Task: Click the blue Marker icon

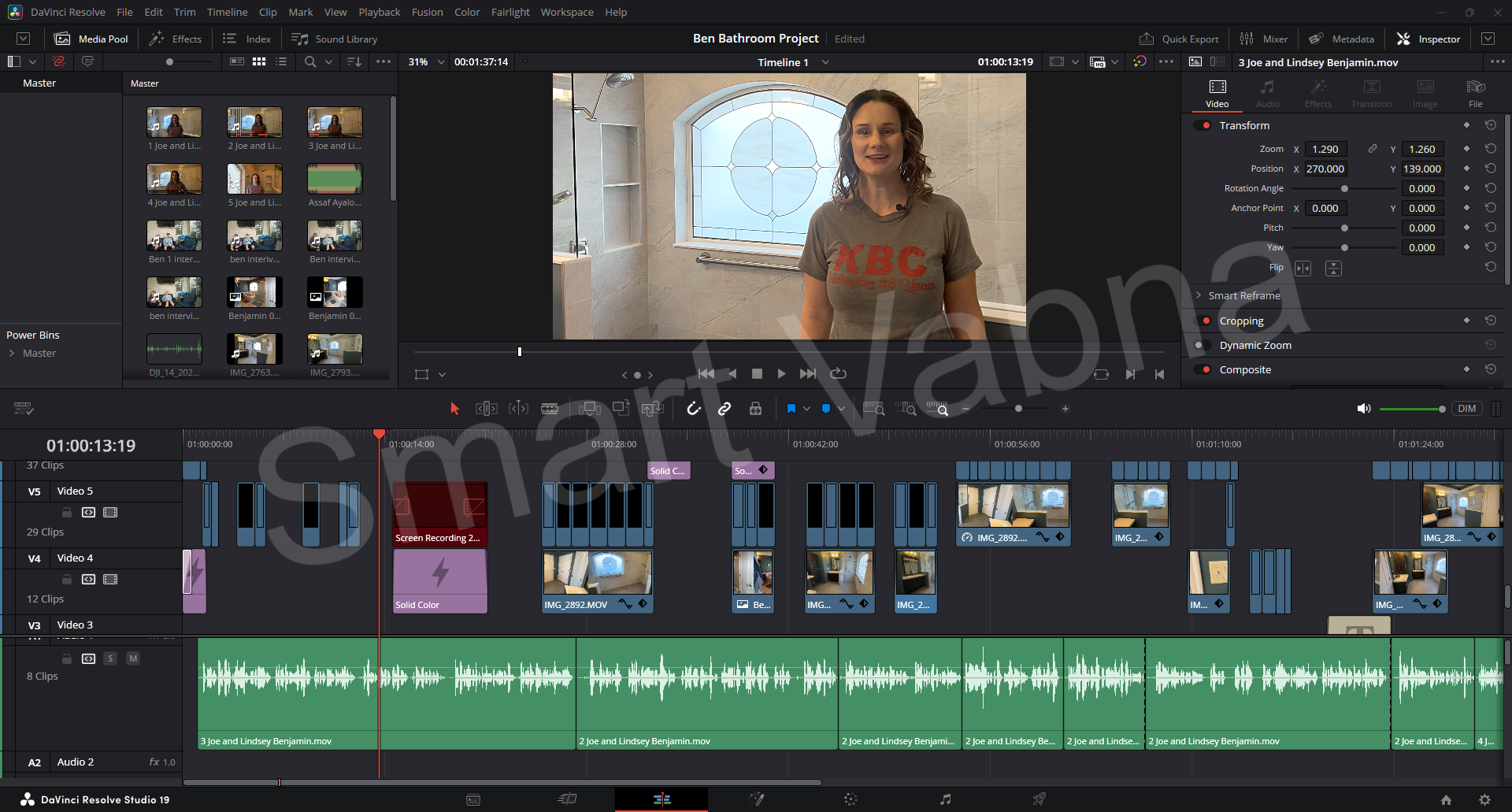Action: tap(826, 408)
